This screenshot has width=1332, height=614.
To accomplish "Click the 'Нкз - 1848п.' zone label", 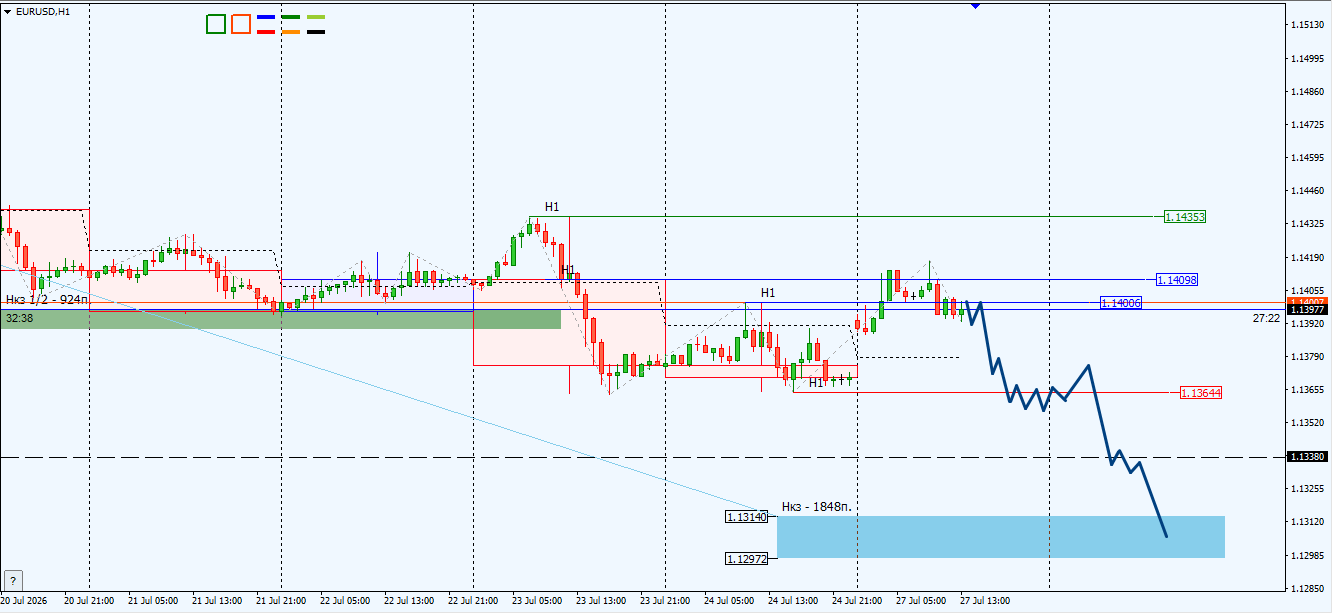I will tap(817, 507).
